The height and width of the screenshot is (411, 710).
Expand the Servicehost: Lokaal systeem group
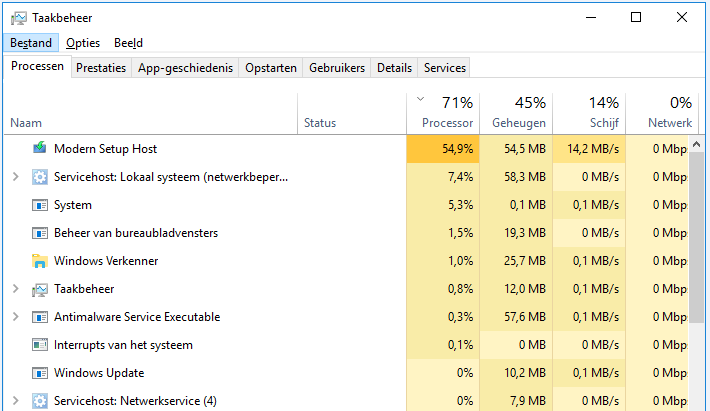[x=15, y=177]
